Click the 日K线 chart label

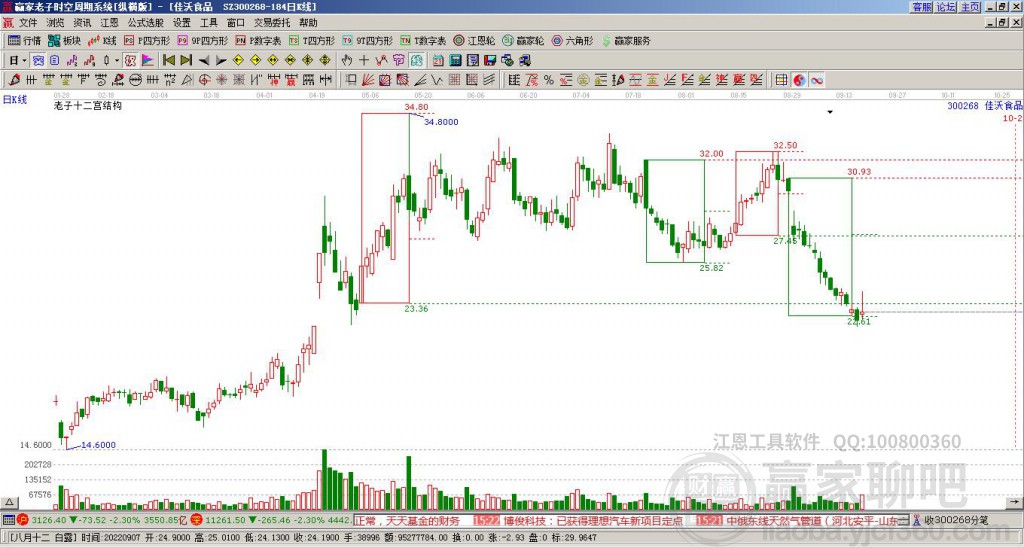(x=15, y=100)
